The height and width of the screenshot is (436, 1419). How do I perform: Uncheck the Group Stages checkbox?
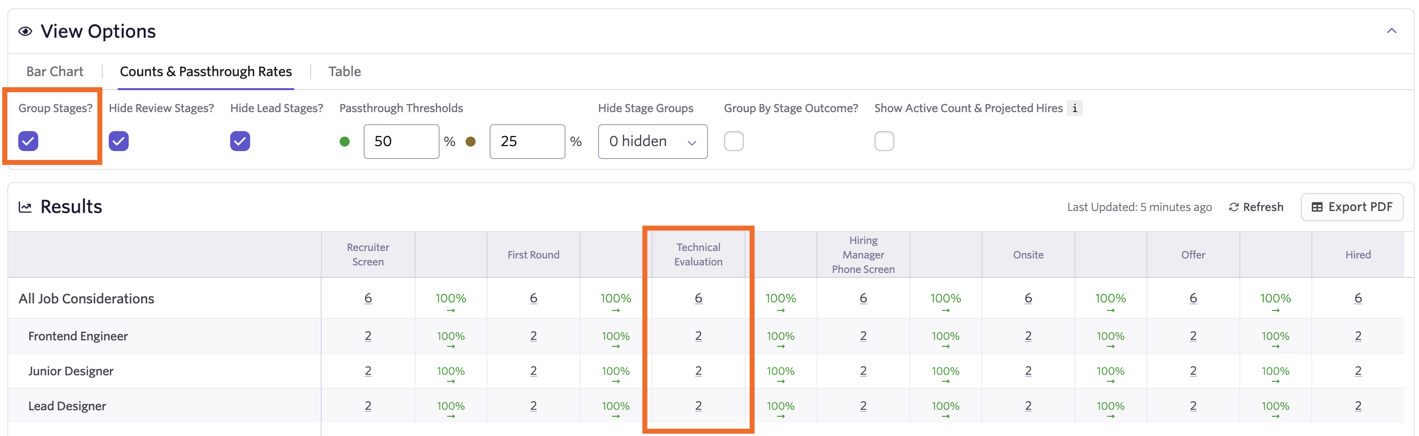click(28, 141)
